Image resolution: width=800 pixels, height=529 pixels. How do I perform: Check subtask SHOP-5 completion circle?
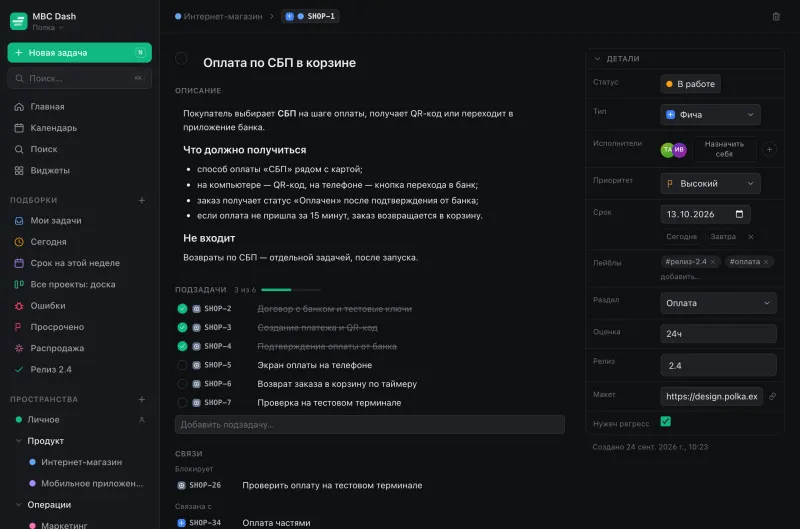182,365
